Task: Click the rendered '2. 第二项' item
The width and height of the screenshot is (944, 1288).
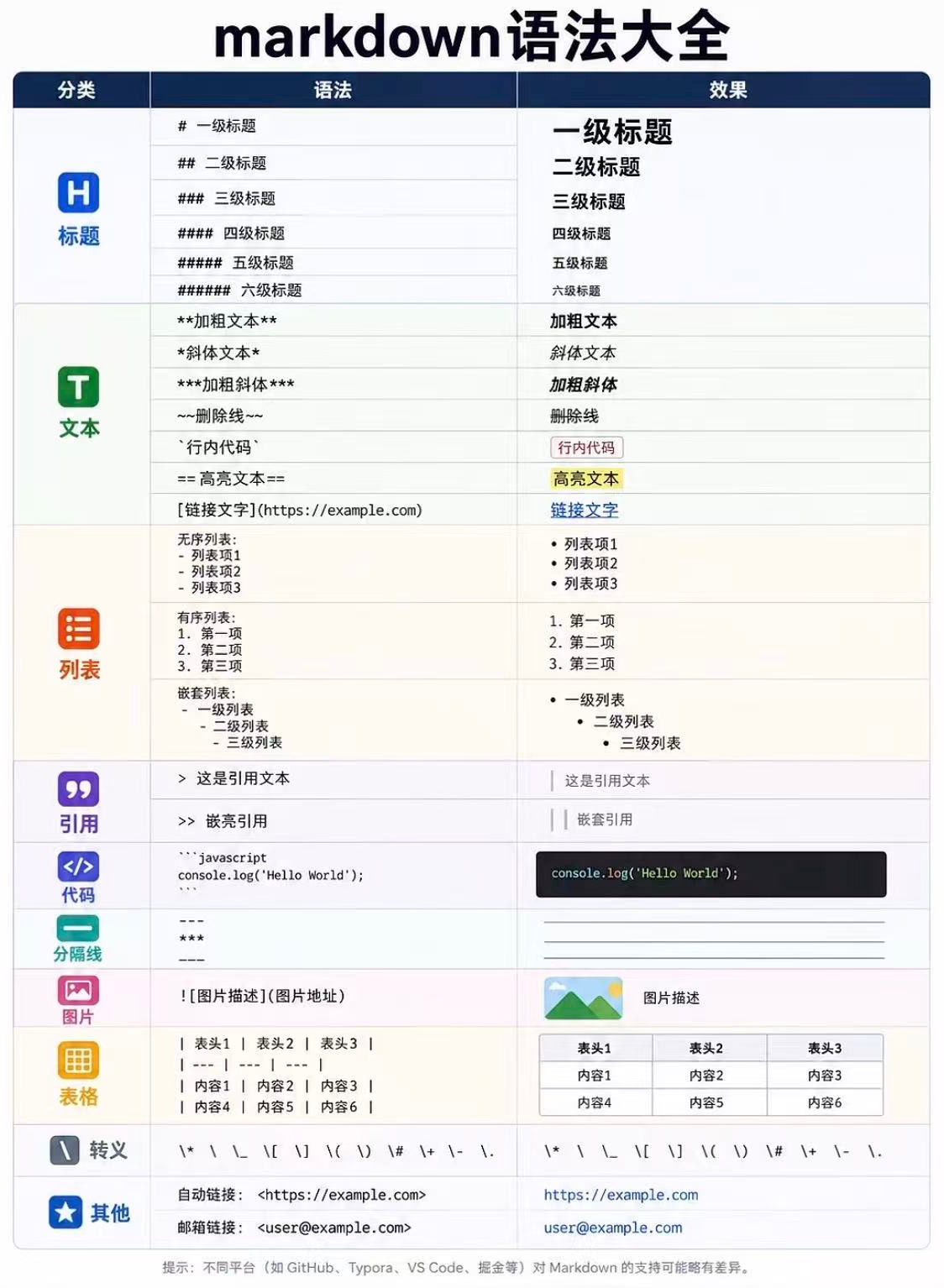Action: pos(582,642)
